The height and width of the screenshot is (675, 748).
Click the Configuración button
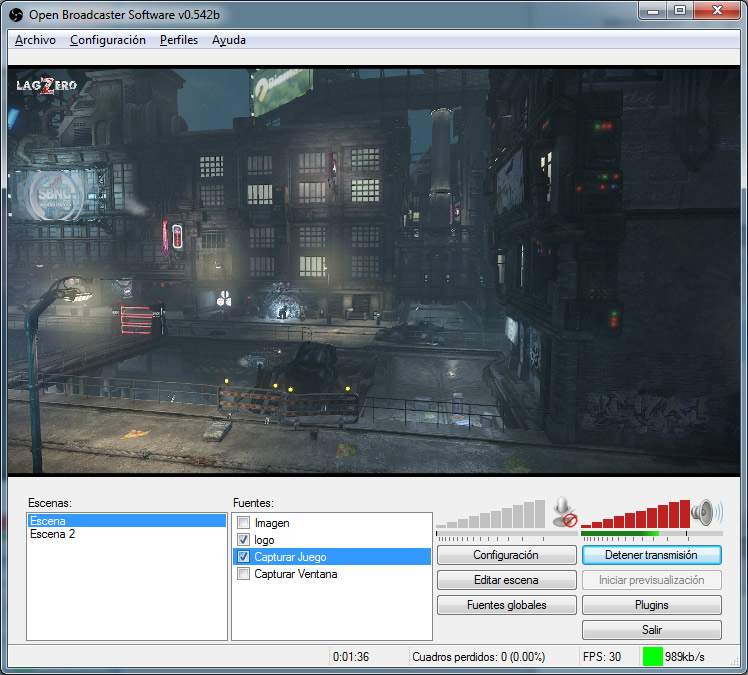(507, 555)
